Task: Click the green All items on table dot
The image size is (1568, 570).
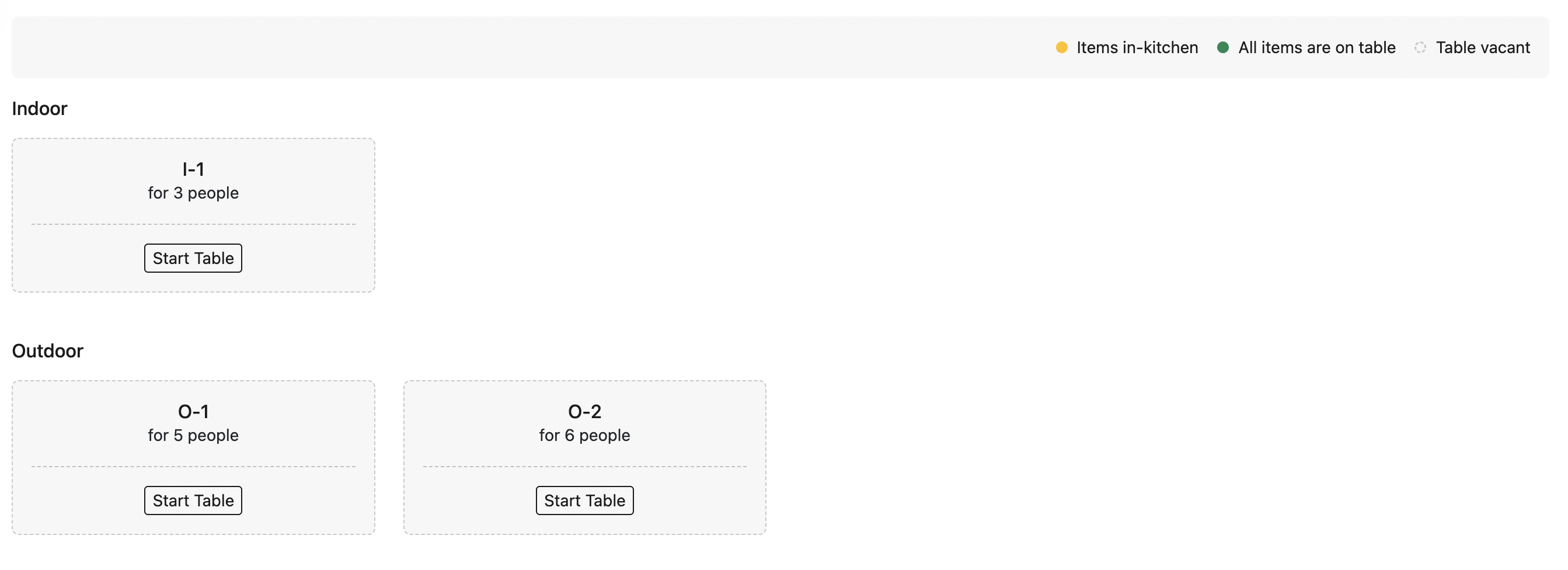Action: (1222, 47)
